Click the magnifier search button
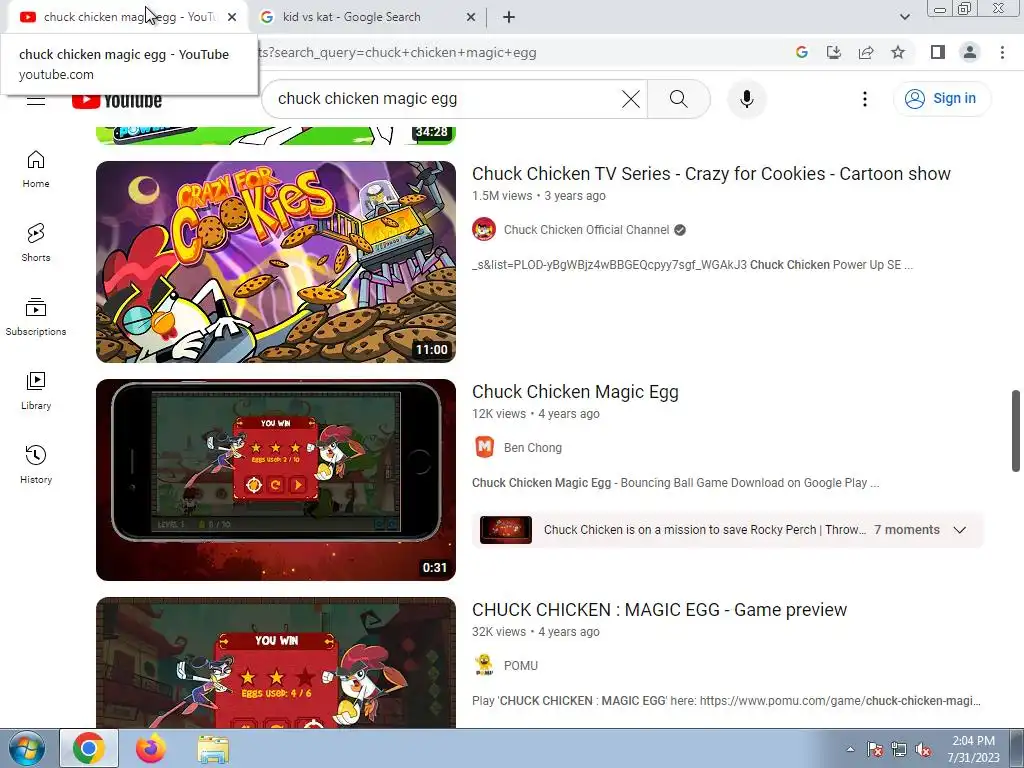Image resolution: width=1024 pixels, height=768 pixels. [679, 99]
